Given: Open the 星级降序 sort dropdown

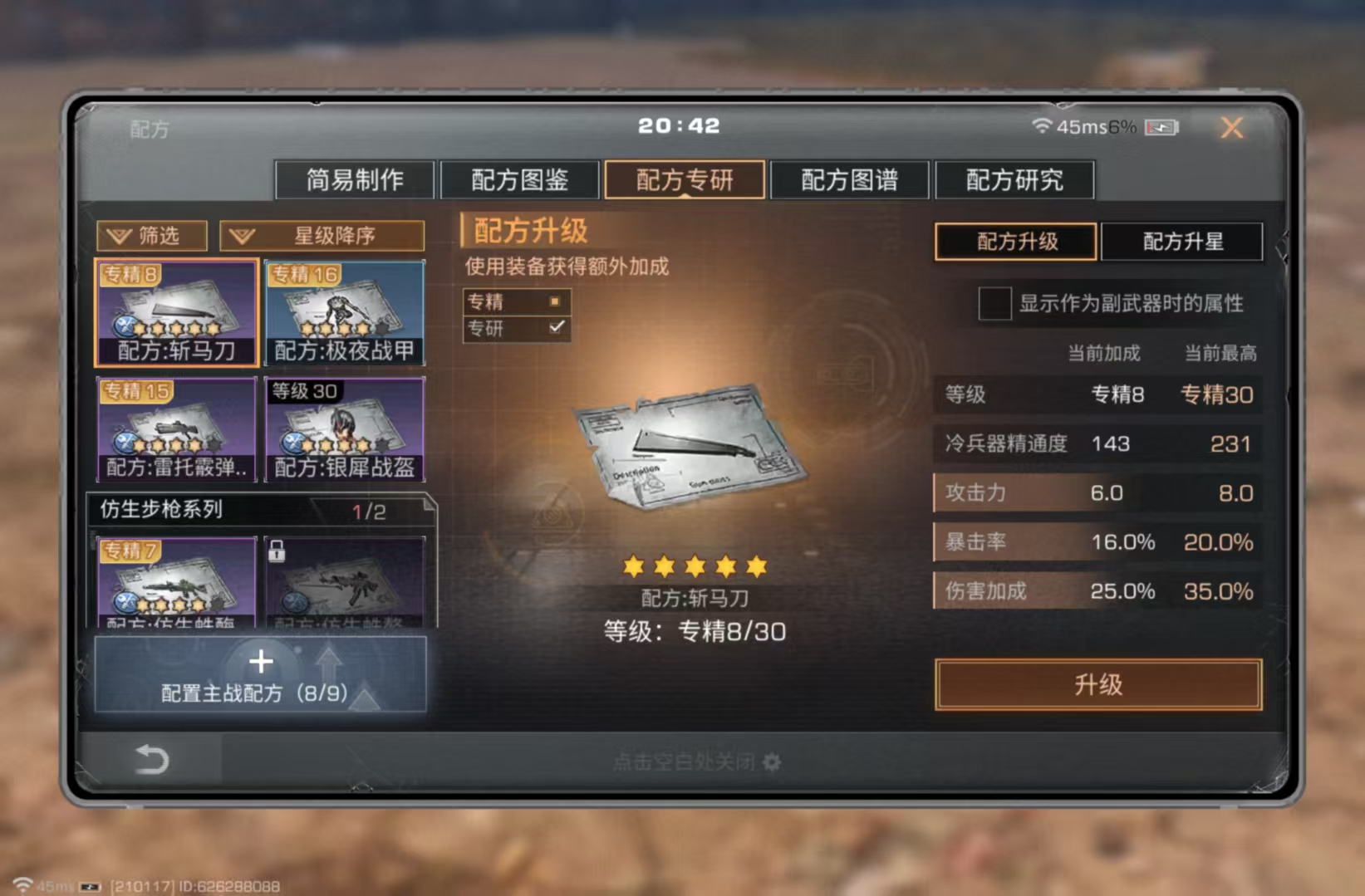Looking at the screenshot, I should (x=322, y=236).
